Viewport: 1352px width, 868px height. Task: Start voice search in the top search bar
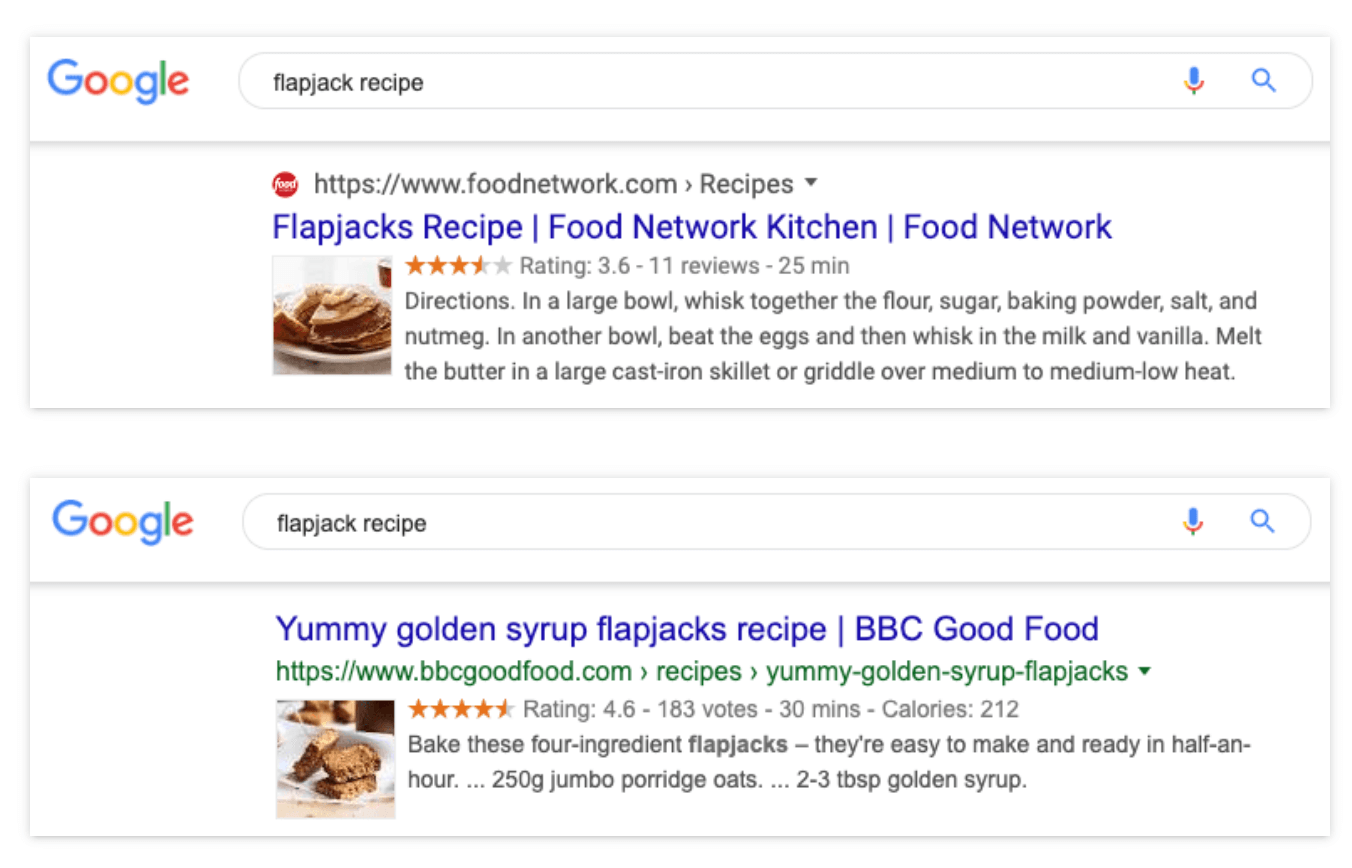click(x=1193, y=81)
